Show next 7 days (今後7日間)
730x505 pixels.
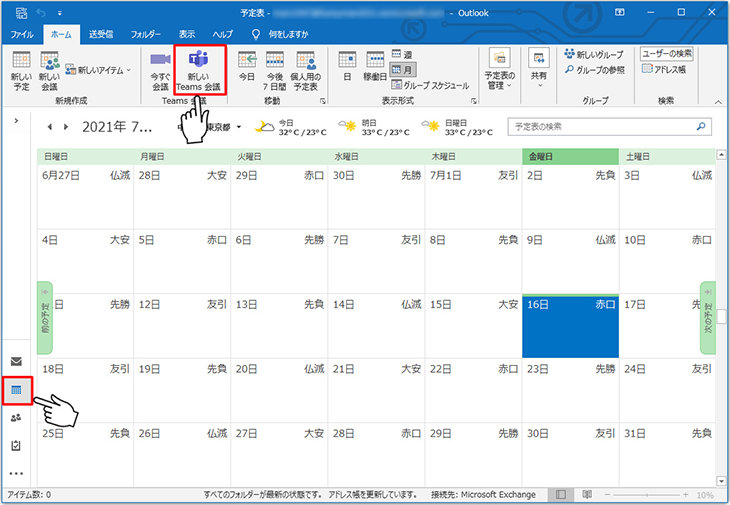pyautogui.click(x=275, y=71)
